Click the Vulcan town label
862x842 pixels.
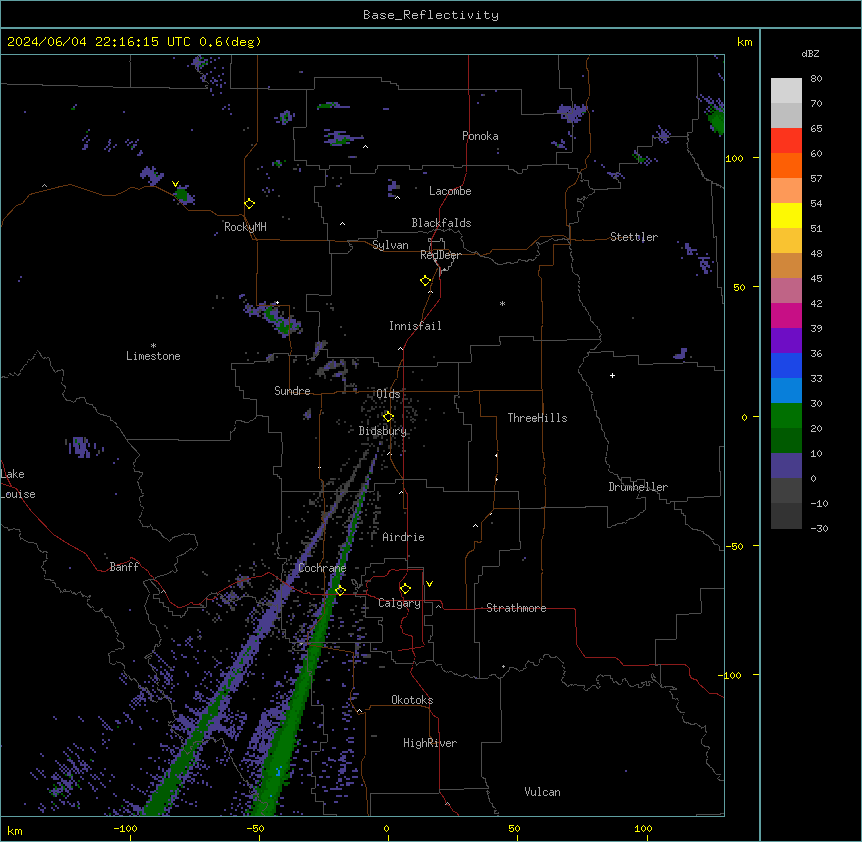(x=542, y=792)
